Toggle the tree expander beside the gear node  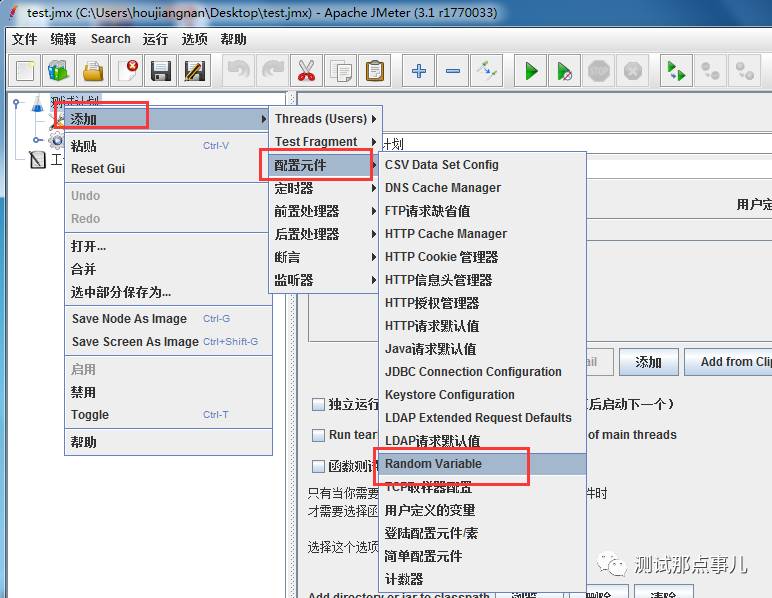(x=36, y=140)
